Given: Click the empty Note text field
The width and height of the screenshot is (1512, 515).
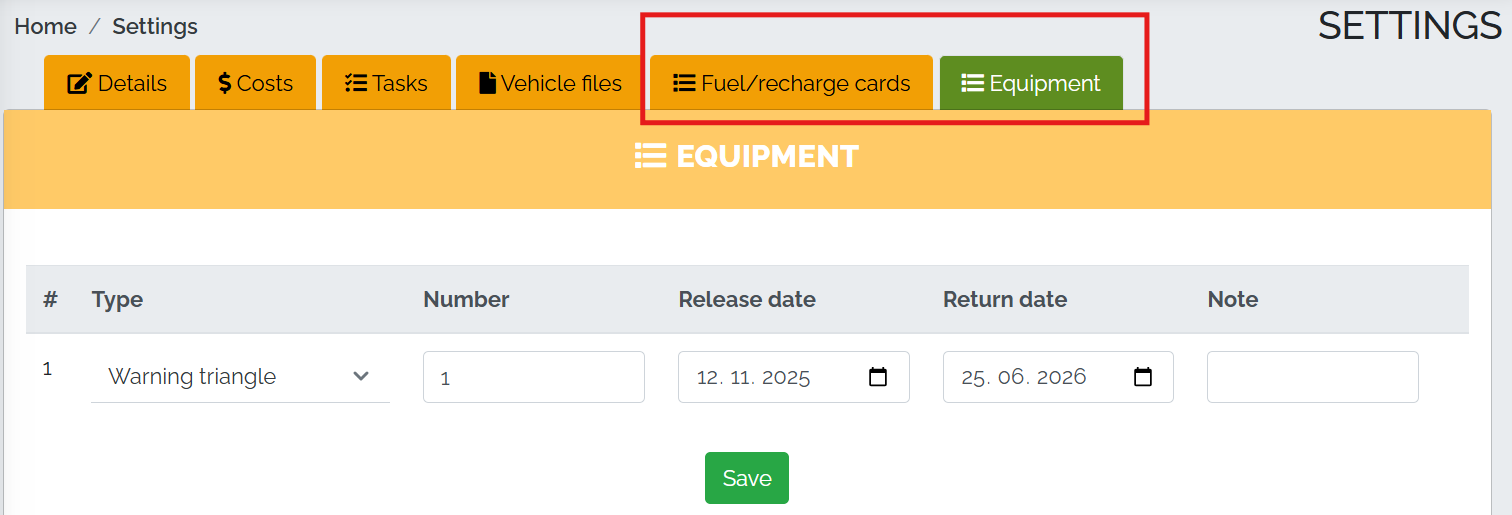Looking at the screenshot, I should coord(1312,377).
